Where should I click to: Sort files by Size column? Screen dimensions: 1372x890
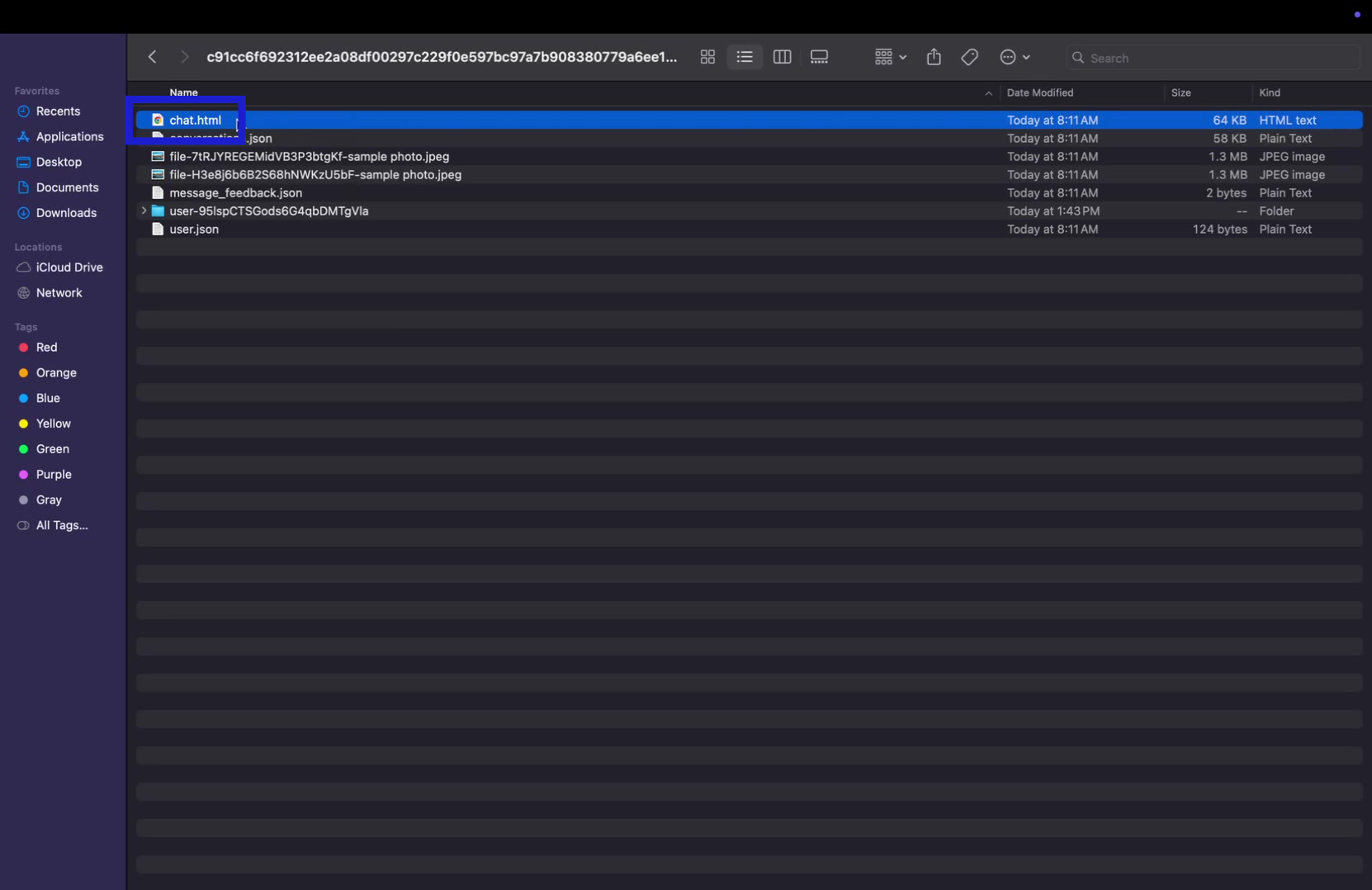coord(1182,92)
